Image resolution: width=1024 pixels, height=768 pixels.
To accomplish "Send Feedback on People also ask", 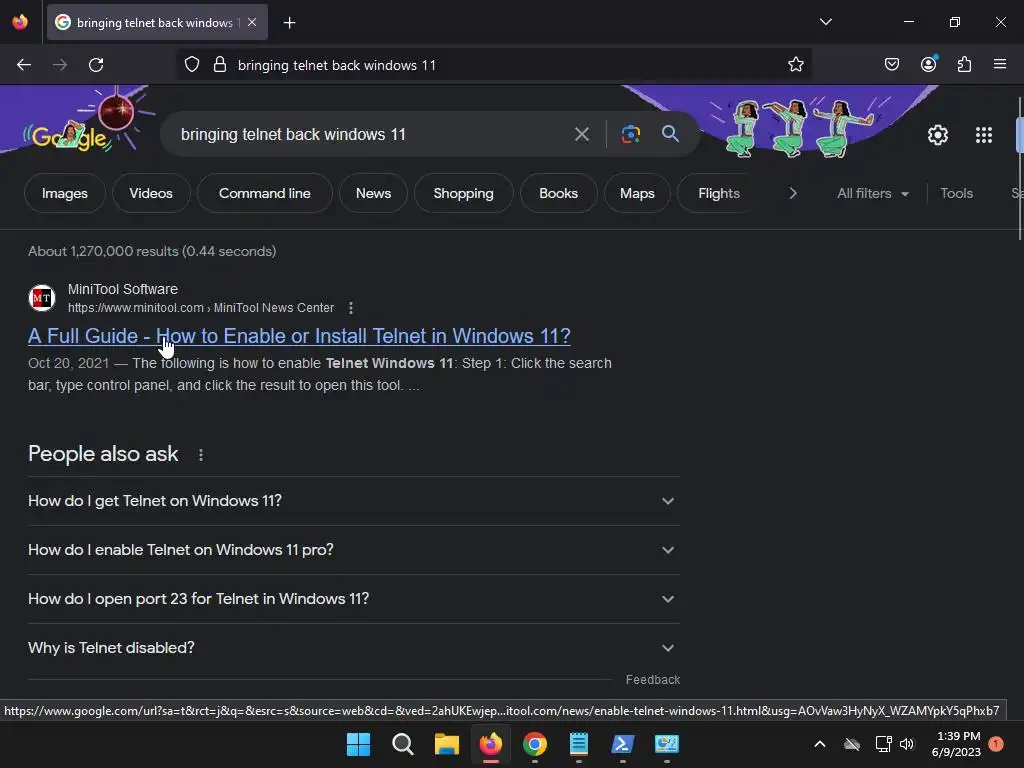I will [653, 680].
